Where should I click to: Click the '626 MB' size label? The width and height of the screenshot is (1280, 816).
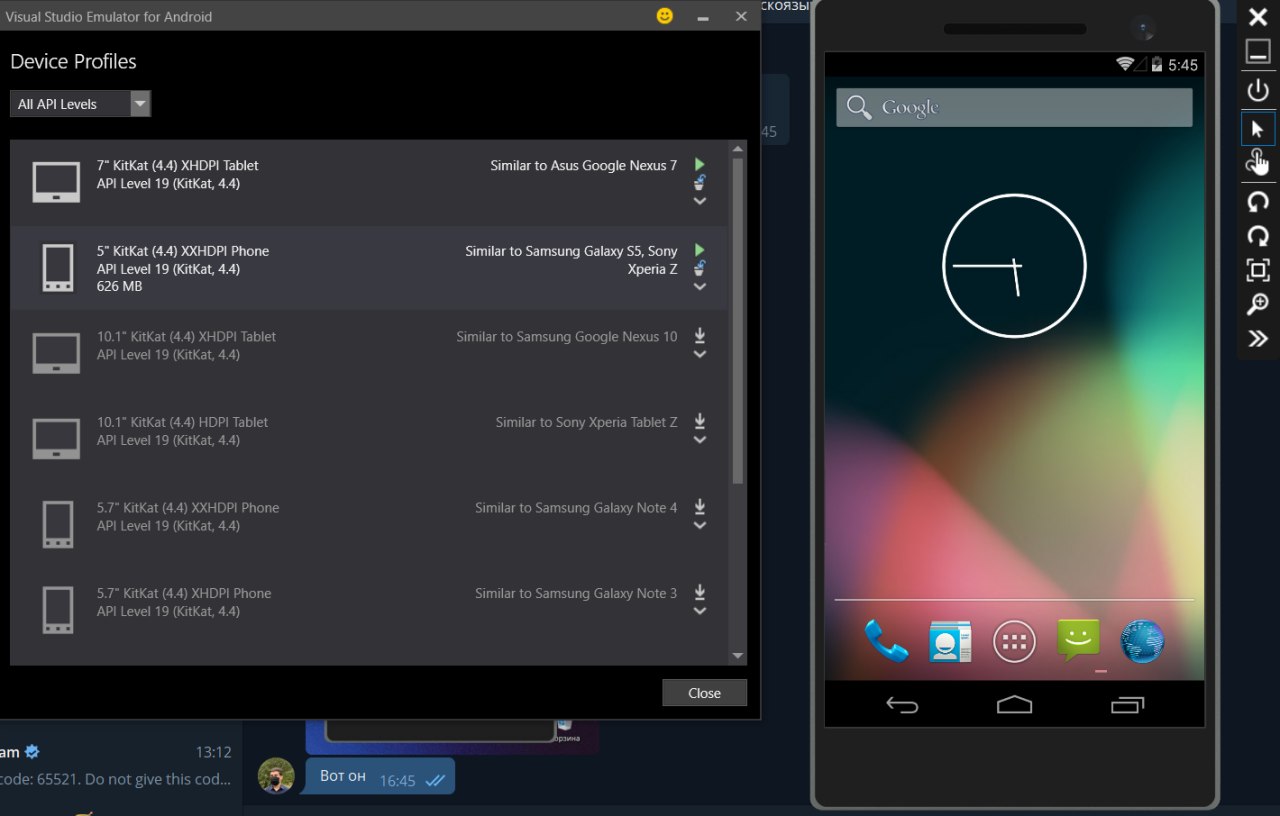click(x=120, y=287)
